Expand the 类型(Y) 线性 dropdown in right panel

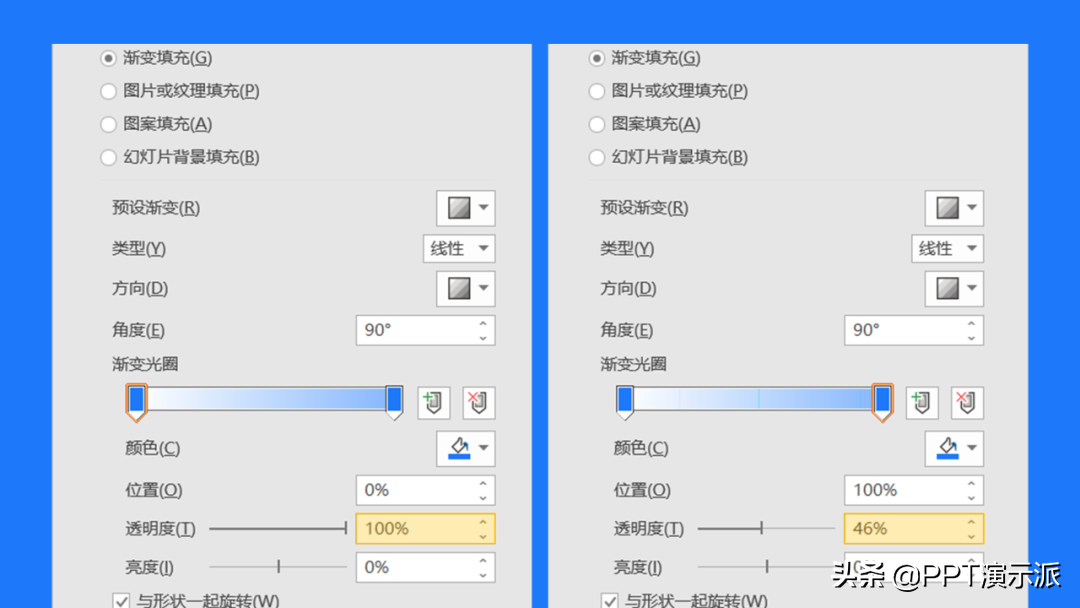pyautogui.click(x=947, y=249)
